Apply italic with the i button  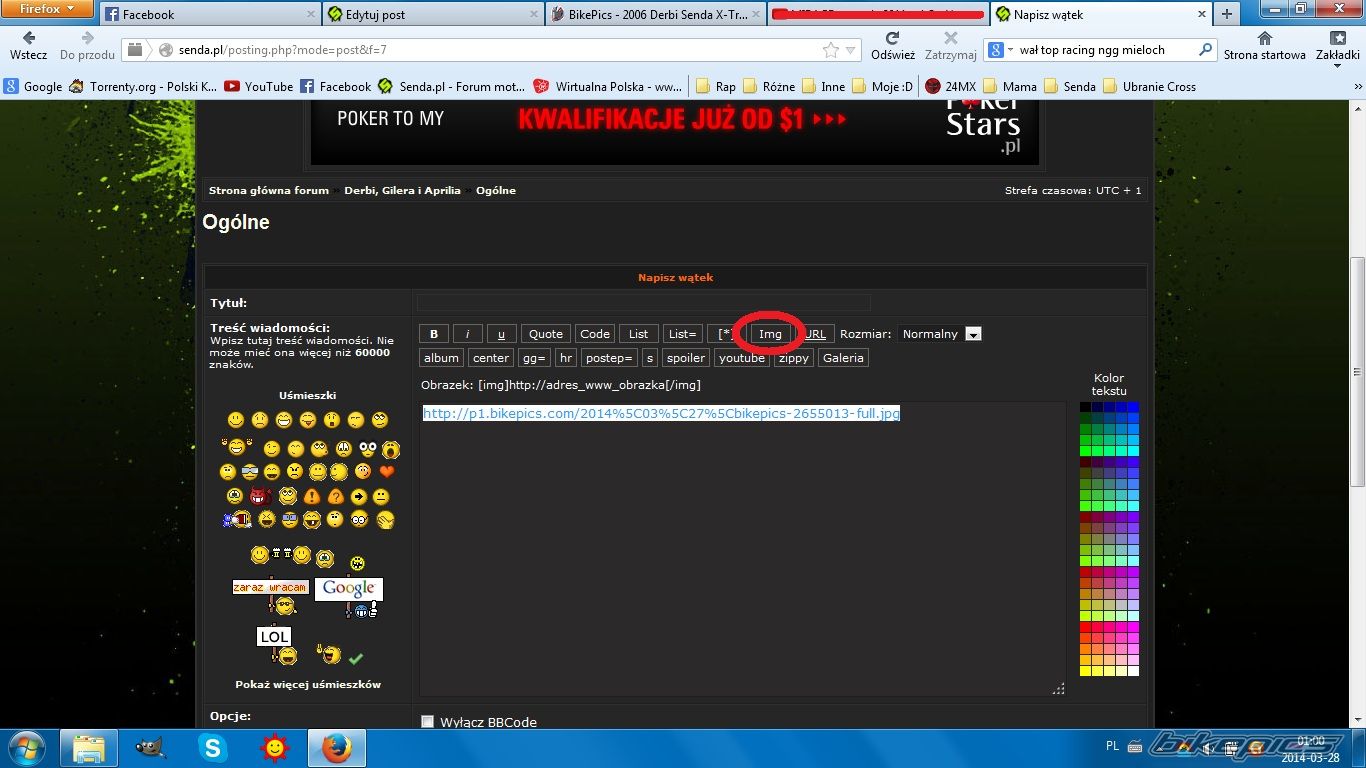point(467,334)
